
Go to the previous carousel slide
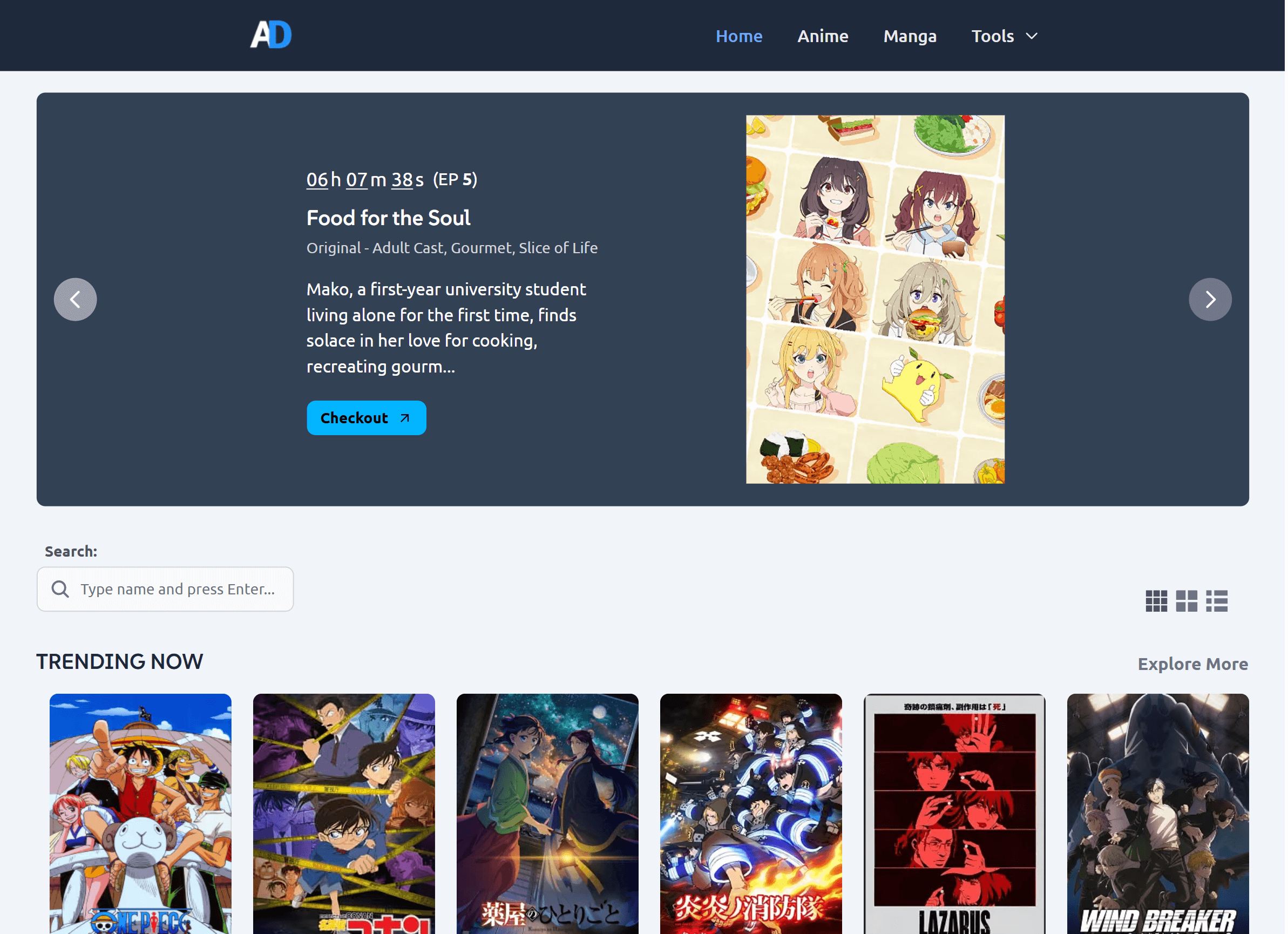(x=75, y=300)
